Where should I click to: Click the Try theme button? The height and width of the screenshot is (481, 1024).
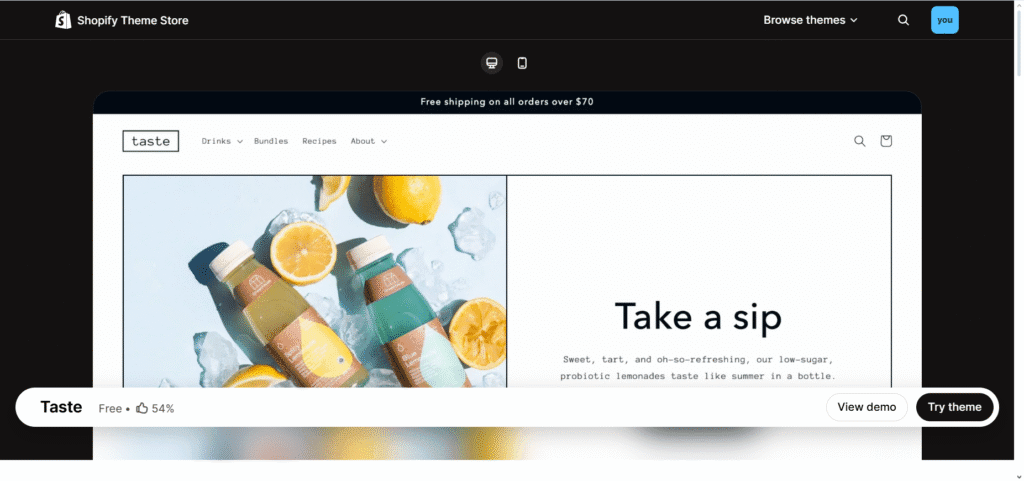click(x=954, y=407)
